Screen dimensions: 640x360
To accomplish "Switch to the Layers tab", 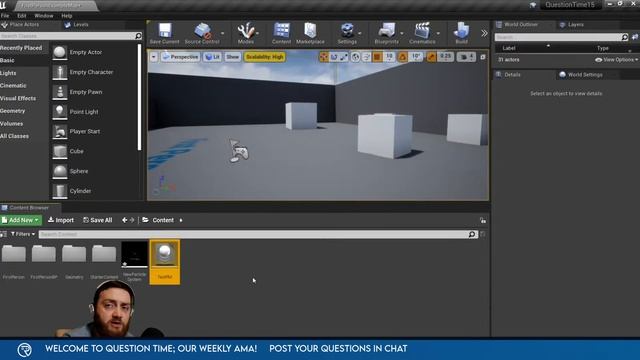I will 572,25.
